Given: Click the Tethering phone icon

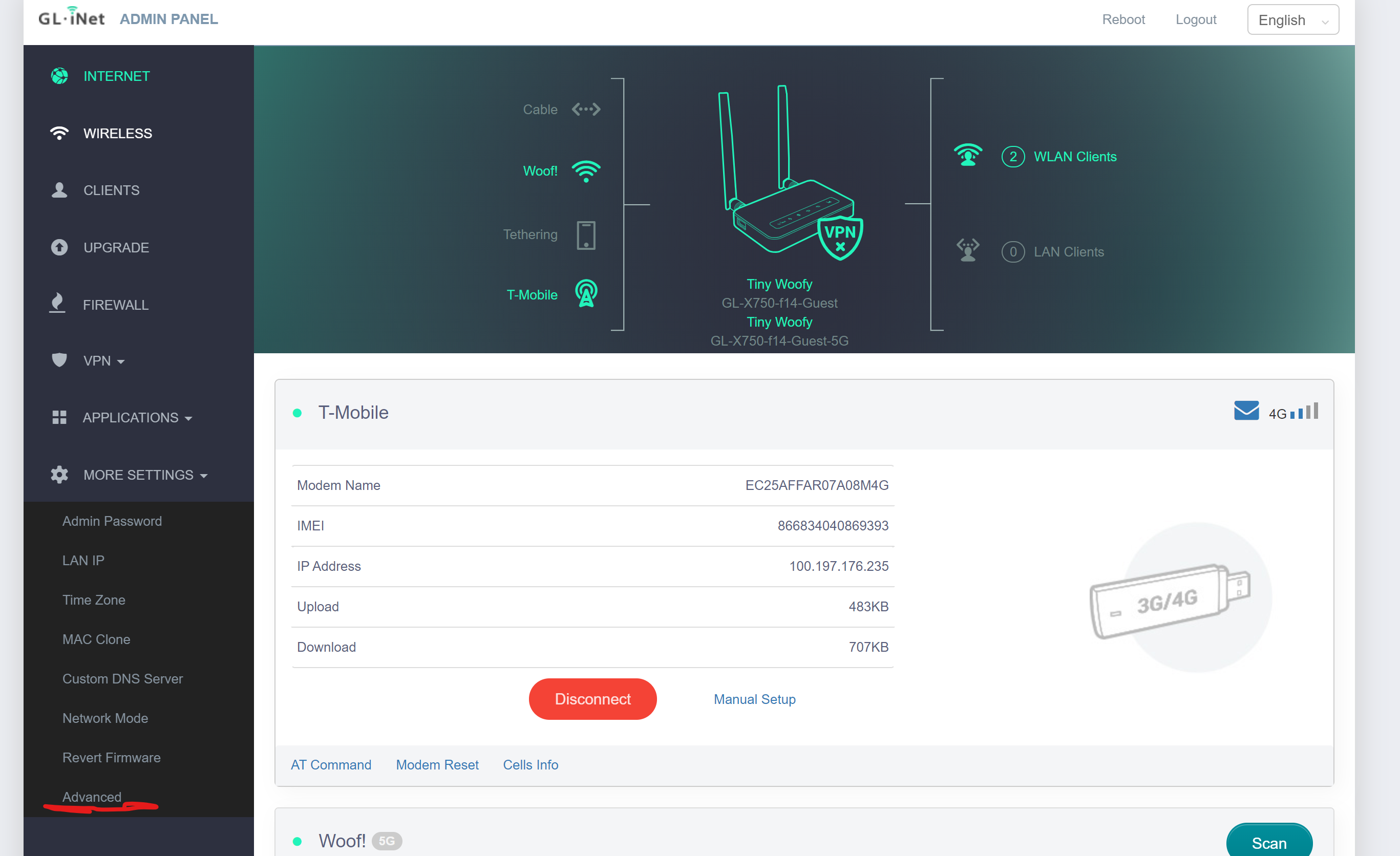Looking at the screenshot, I should (586, 235).
